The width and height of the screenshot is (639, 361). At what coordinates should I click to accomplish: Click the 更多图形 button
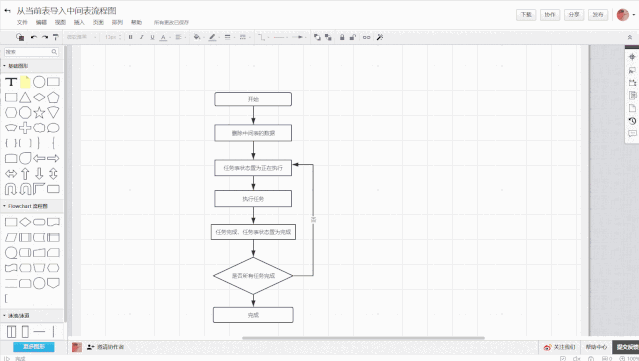[33, 347]
